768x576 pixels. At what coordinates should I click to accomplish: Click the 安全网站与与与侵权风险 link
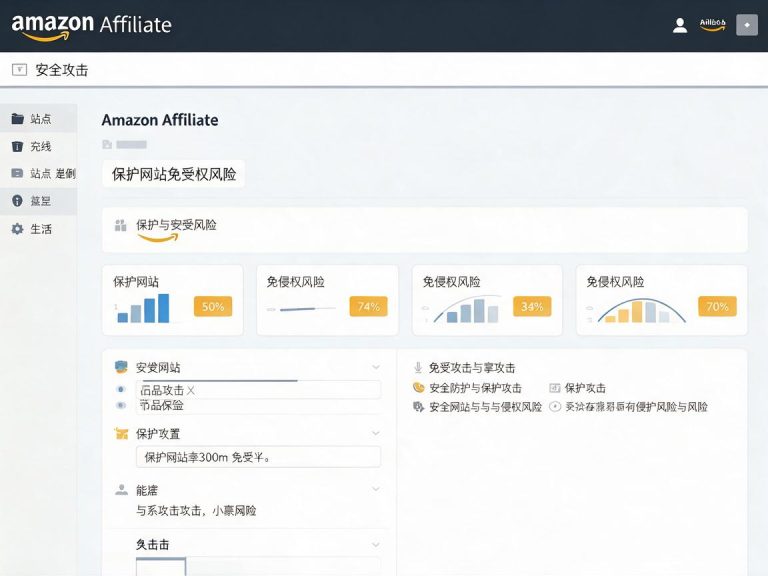click(485, 407)
